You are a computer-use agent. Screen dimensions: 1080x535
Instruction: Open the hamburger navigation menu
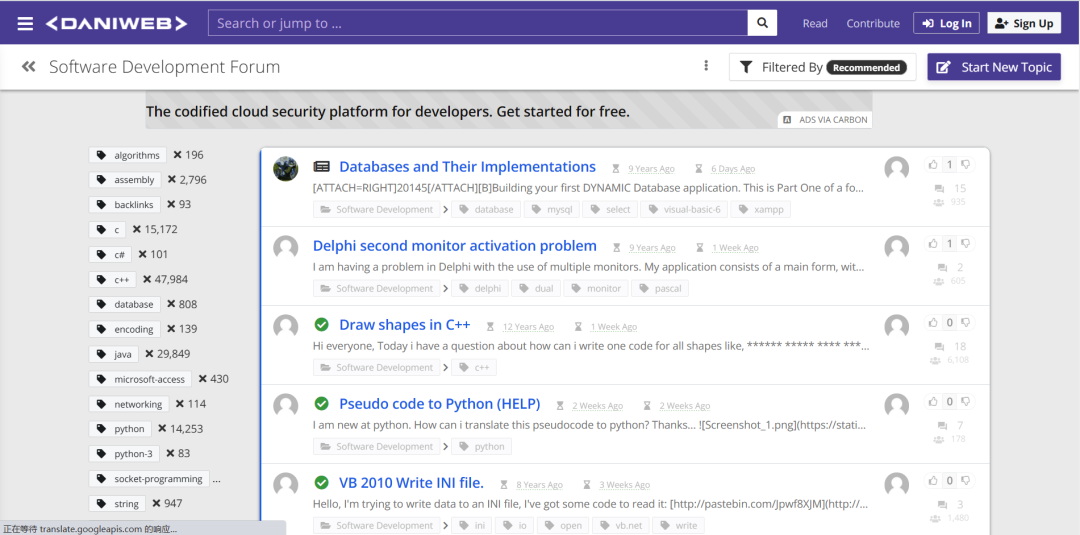[25, 23]
